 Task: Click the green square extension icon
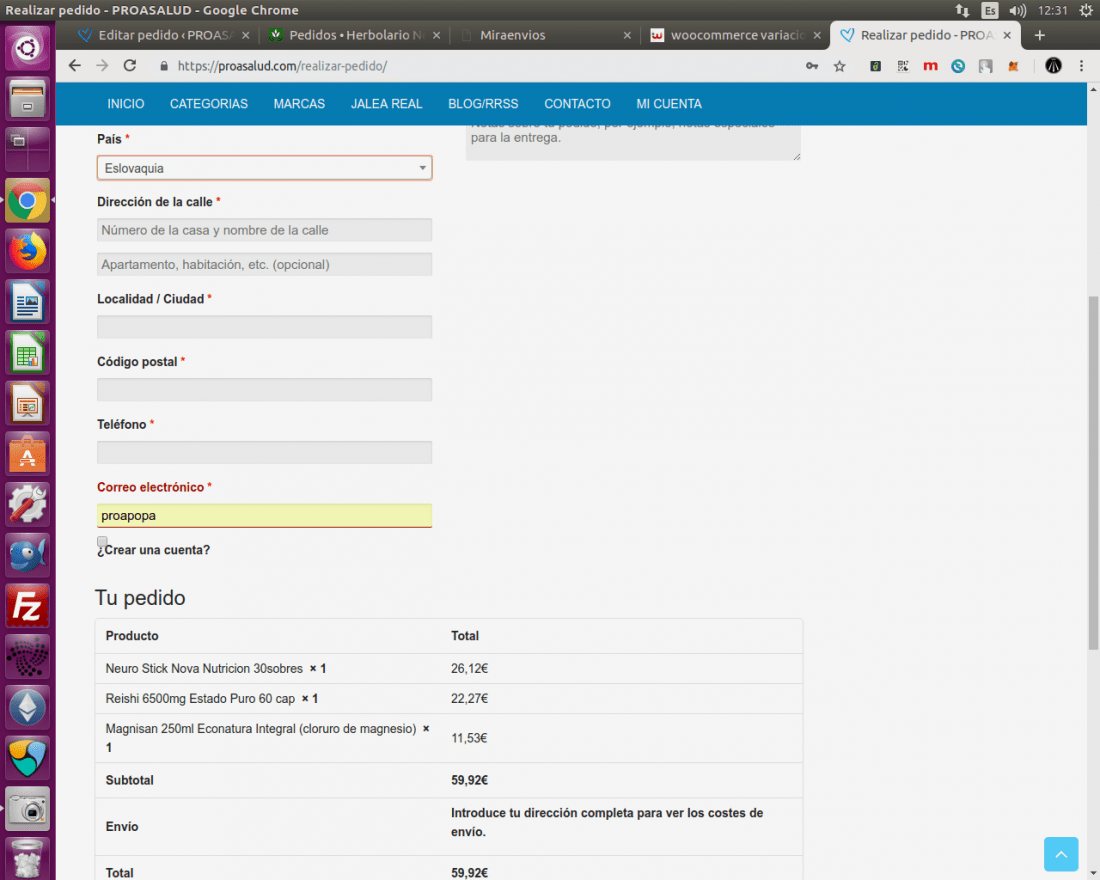(x=876, y=66)
